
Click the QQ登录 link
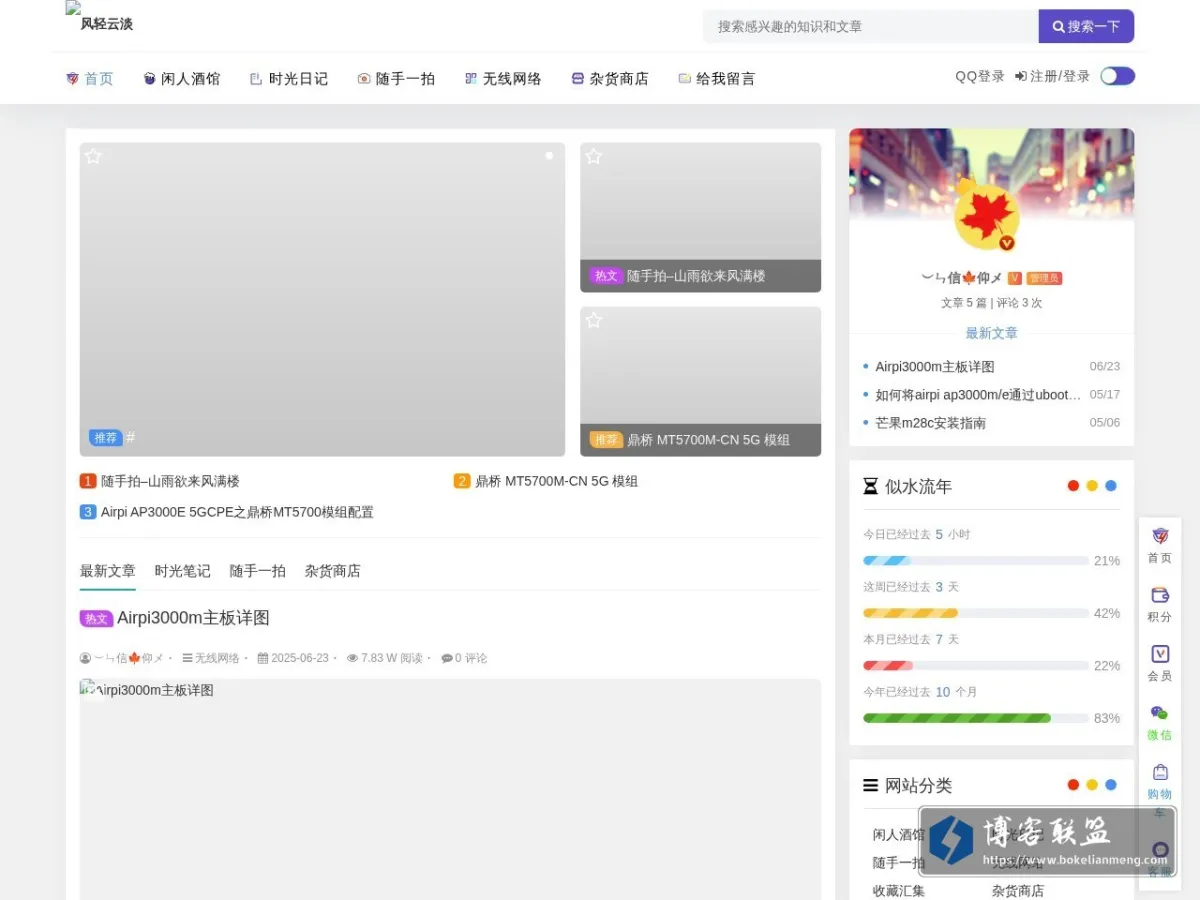tap(980, 76)
